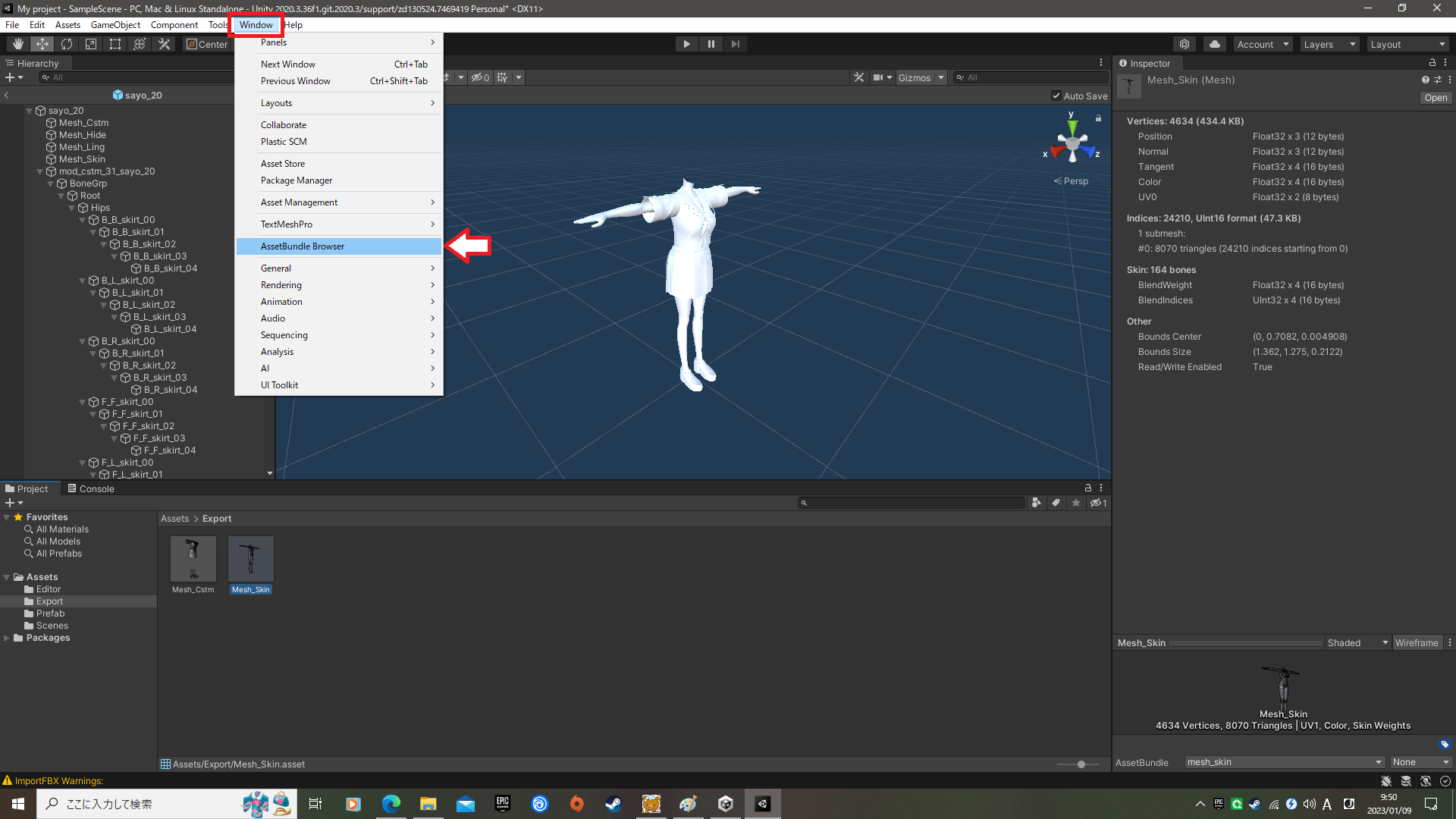Click the Play button

point(686,44)
